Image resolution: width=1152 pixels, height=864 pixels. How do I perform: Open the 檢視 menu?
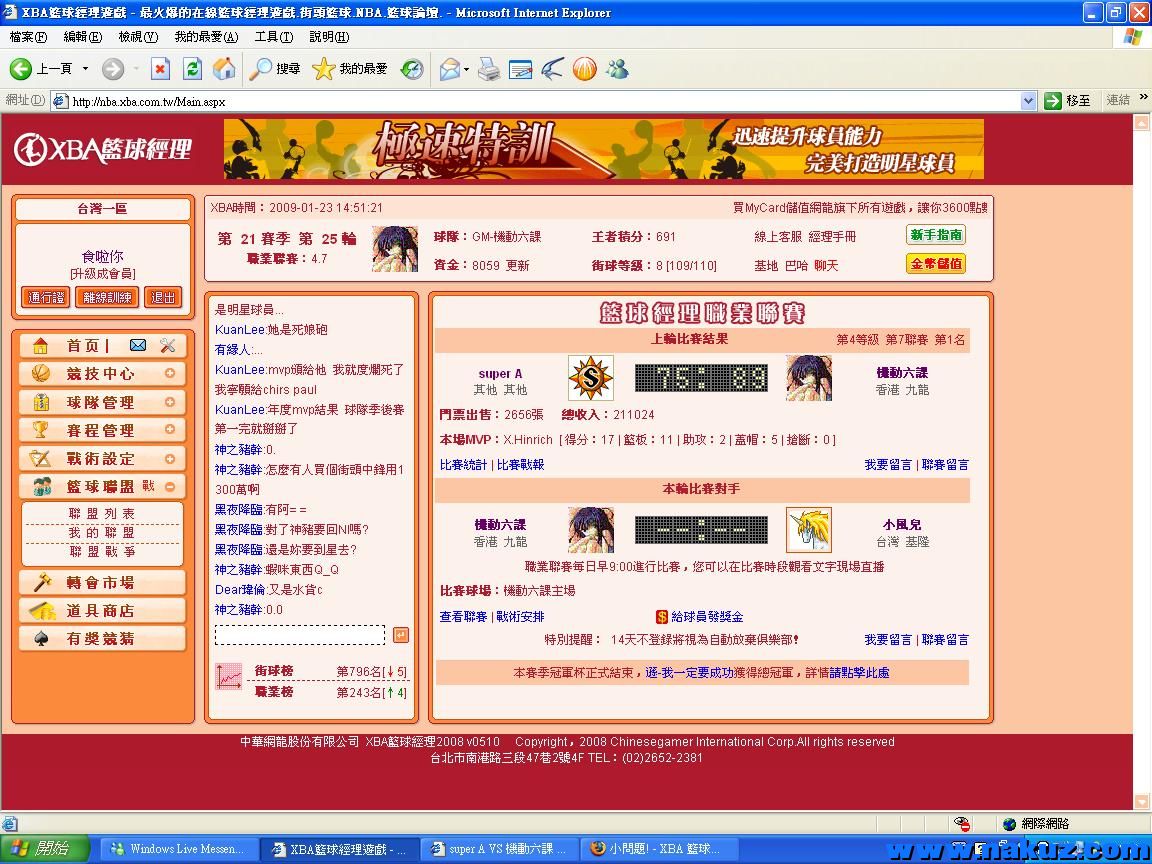(x=138, y=37)
